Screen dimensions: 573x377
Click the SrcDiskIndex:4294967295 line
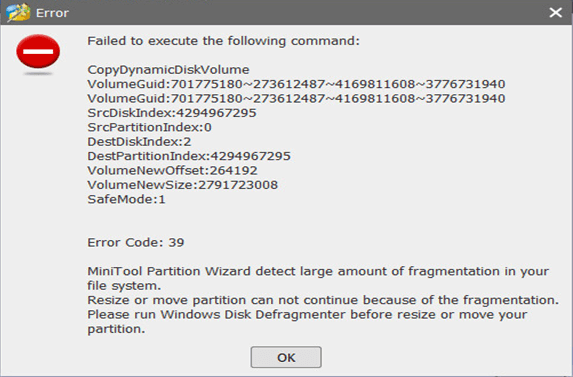point(172,113)
